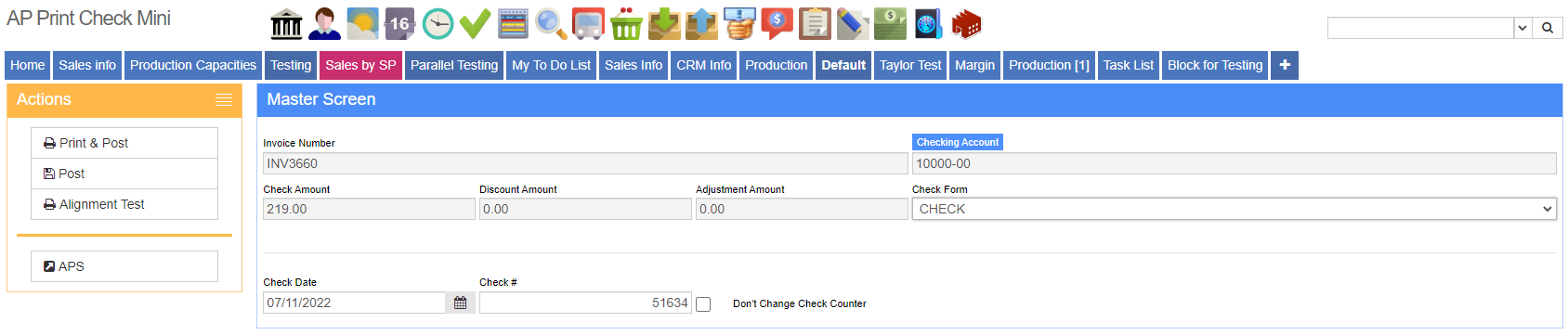Open the Check Form dropdown
This screenshot has width=1568, height=335.
[1234, 209]
